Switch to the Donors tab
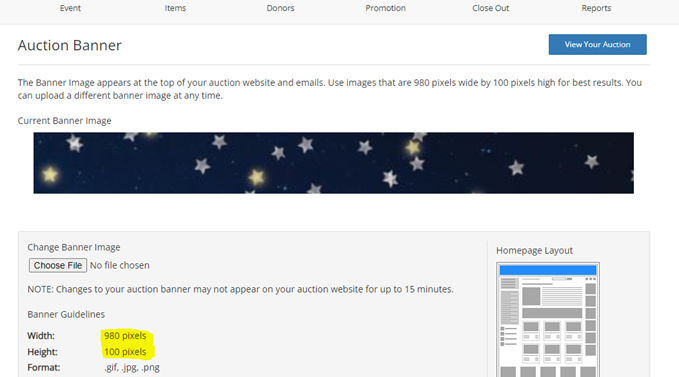Image resolution: width=679 pixels, height=377 pixels. click(x=280, y=8)
